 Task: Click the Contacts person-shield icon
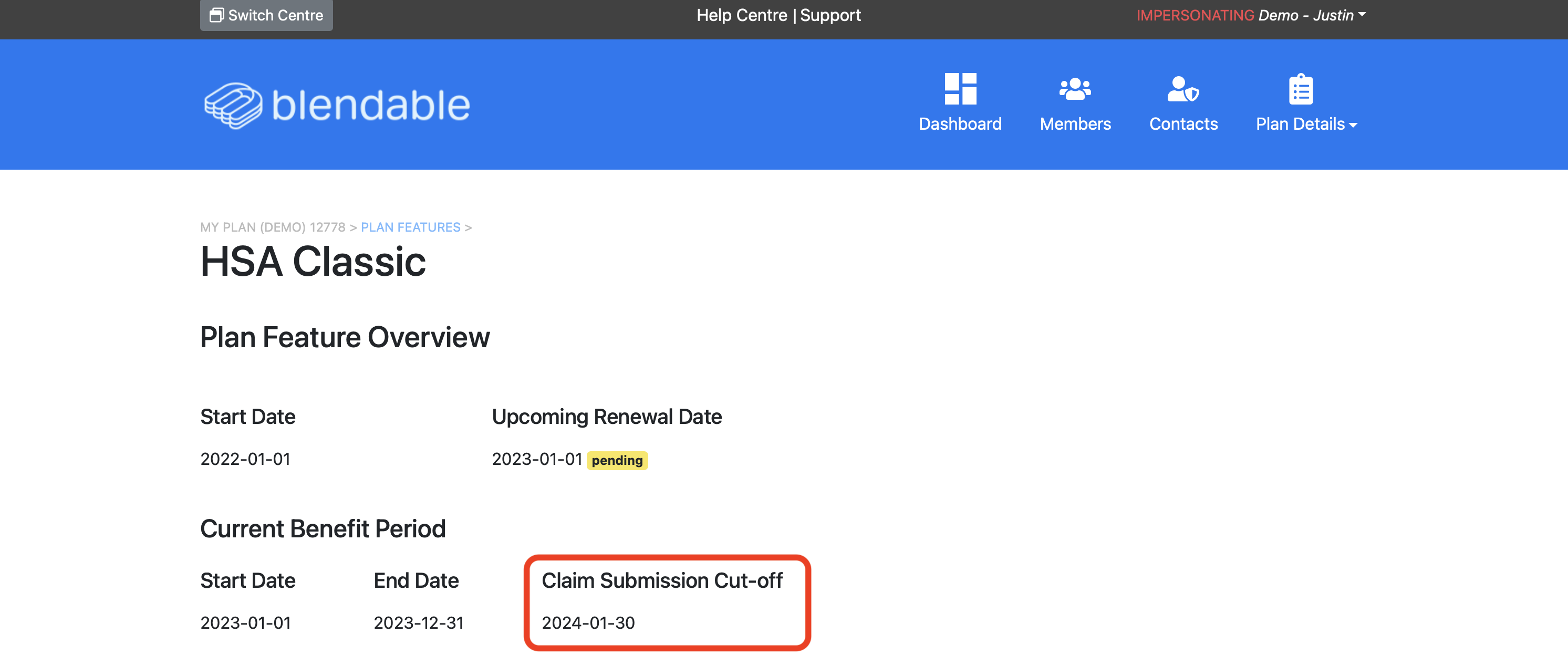(1182, 89)
